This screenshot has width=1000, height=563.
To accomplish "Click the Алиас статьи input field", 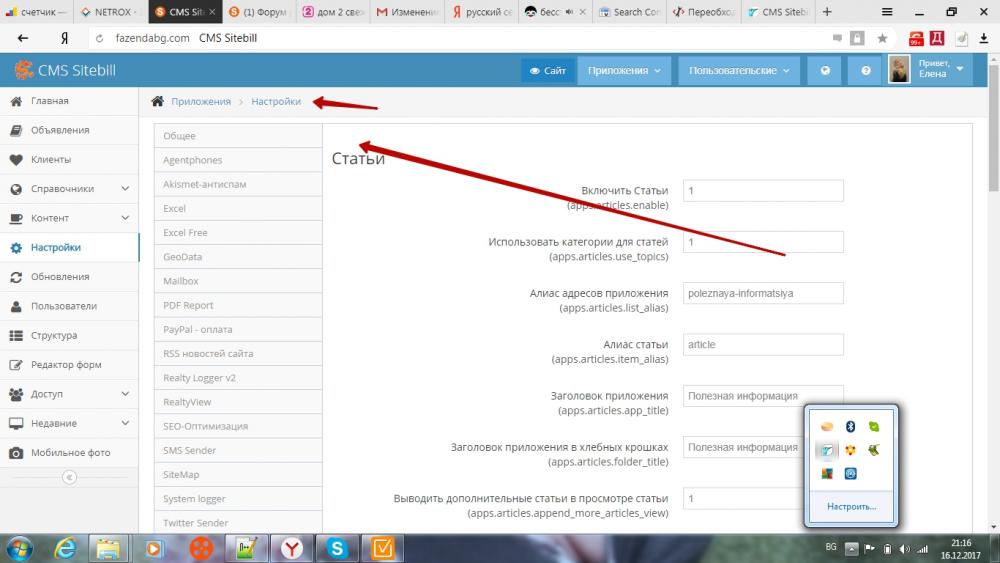I will click(x=763, y=344).
